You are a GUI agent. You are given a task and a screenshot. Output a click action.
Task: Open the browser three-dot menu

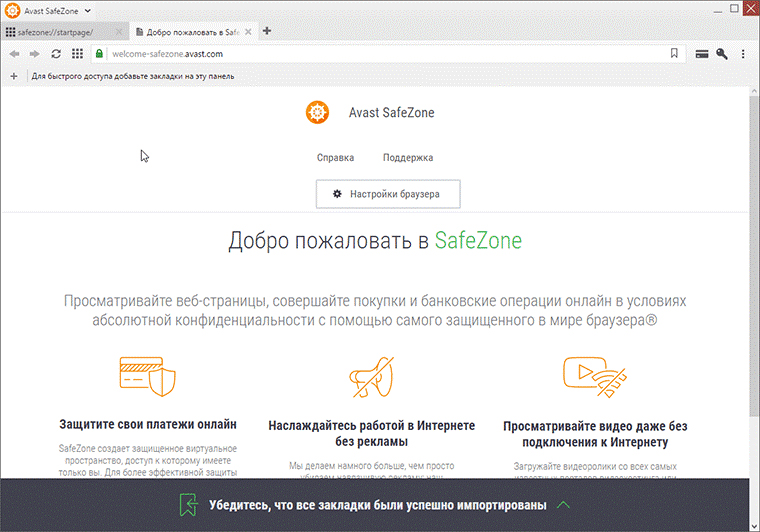pos(743,54)
